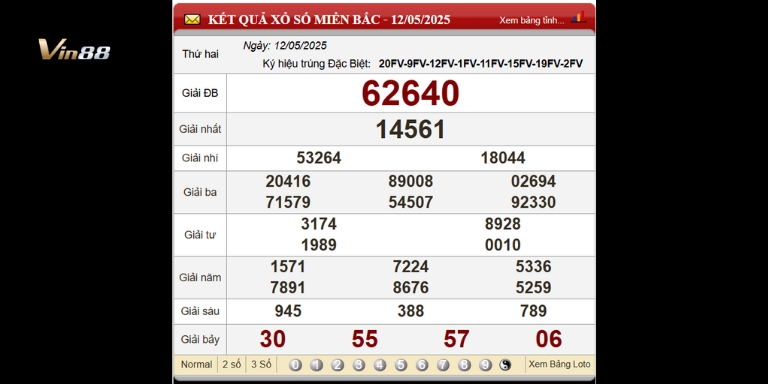Click seventh prize number 06
Image resolution: width=768 pixels, height=384 pixels.
point(549,339)
